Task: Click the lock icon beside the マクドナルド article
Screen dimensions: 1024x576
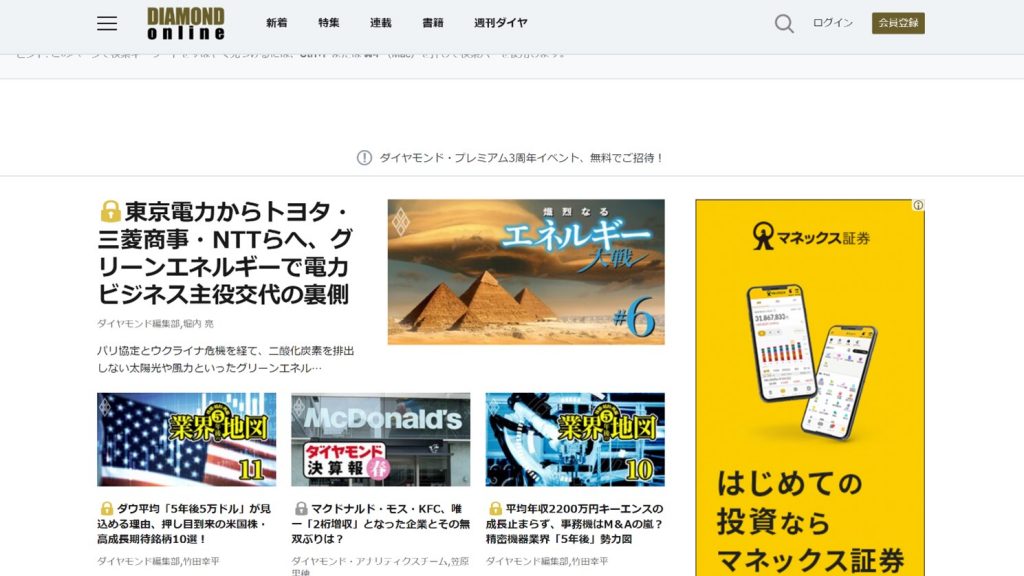Action: [300, 508]
